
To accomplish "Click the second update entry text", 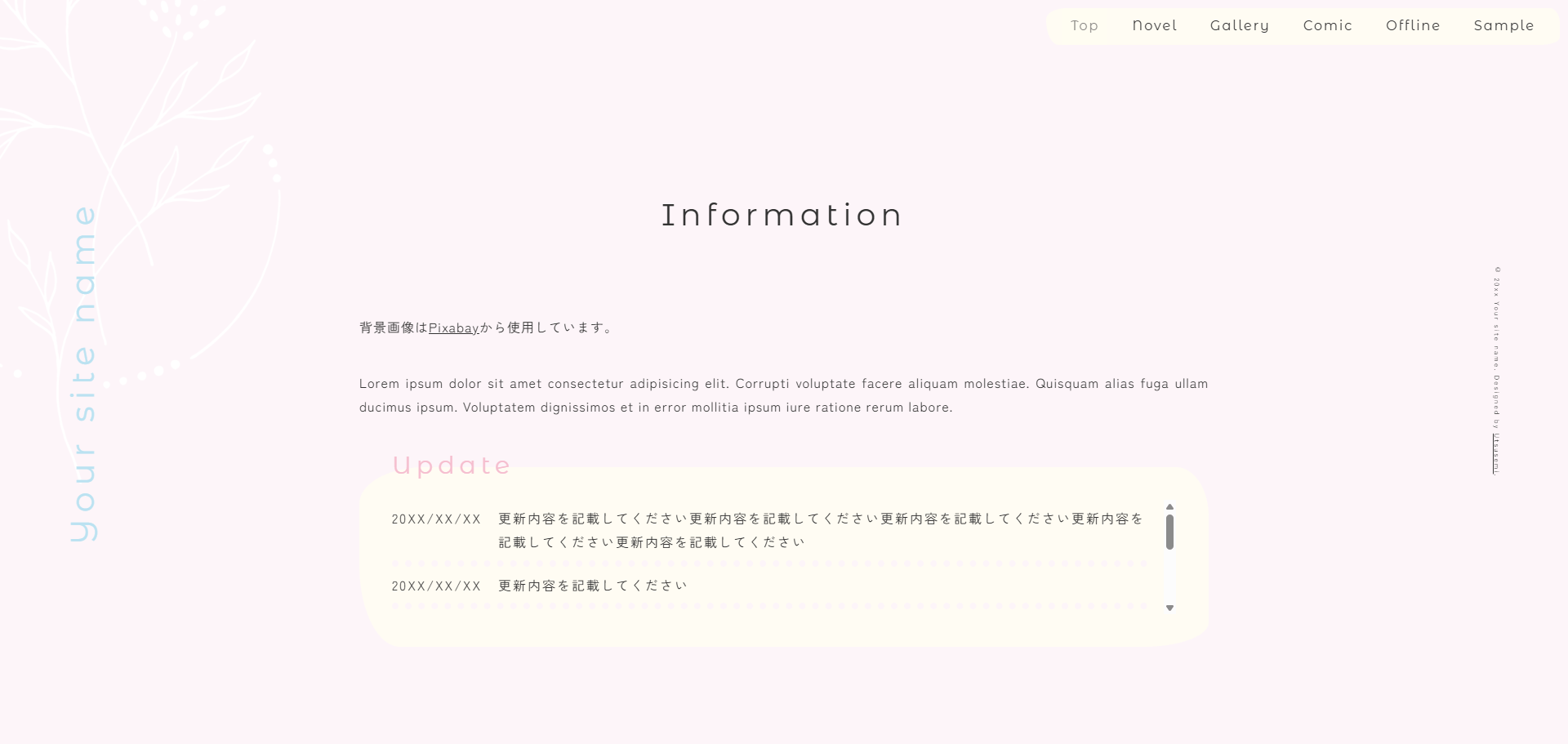I will click(x=593, y=586).
